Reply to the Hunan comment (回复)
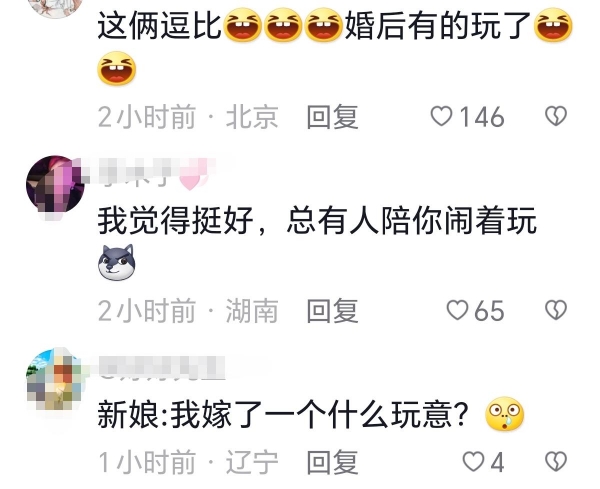The height and width of the screenshot is (489, 600). [332, 310]
